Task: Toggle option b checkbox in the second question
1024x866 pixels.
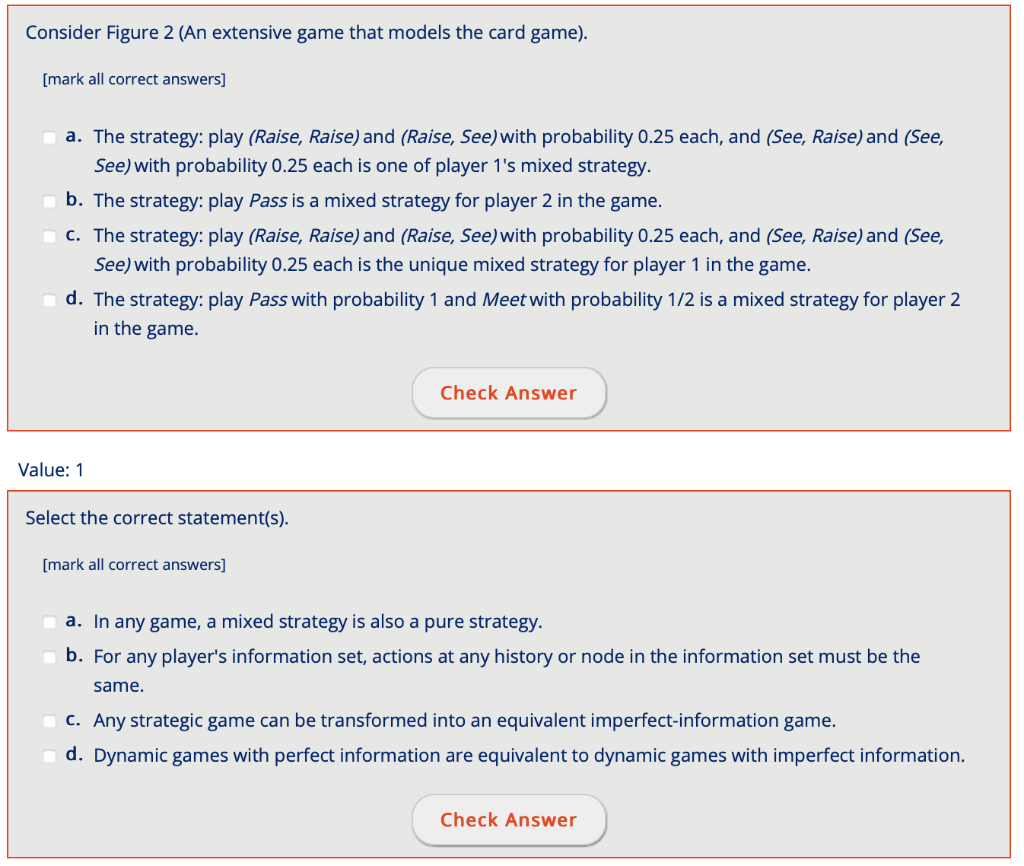Action: coord(49,657)
